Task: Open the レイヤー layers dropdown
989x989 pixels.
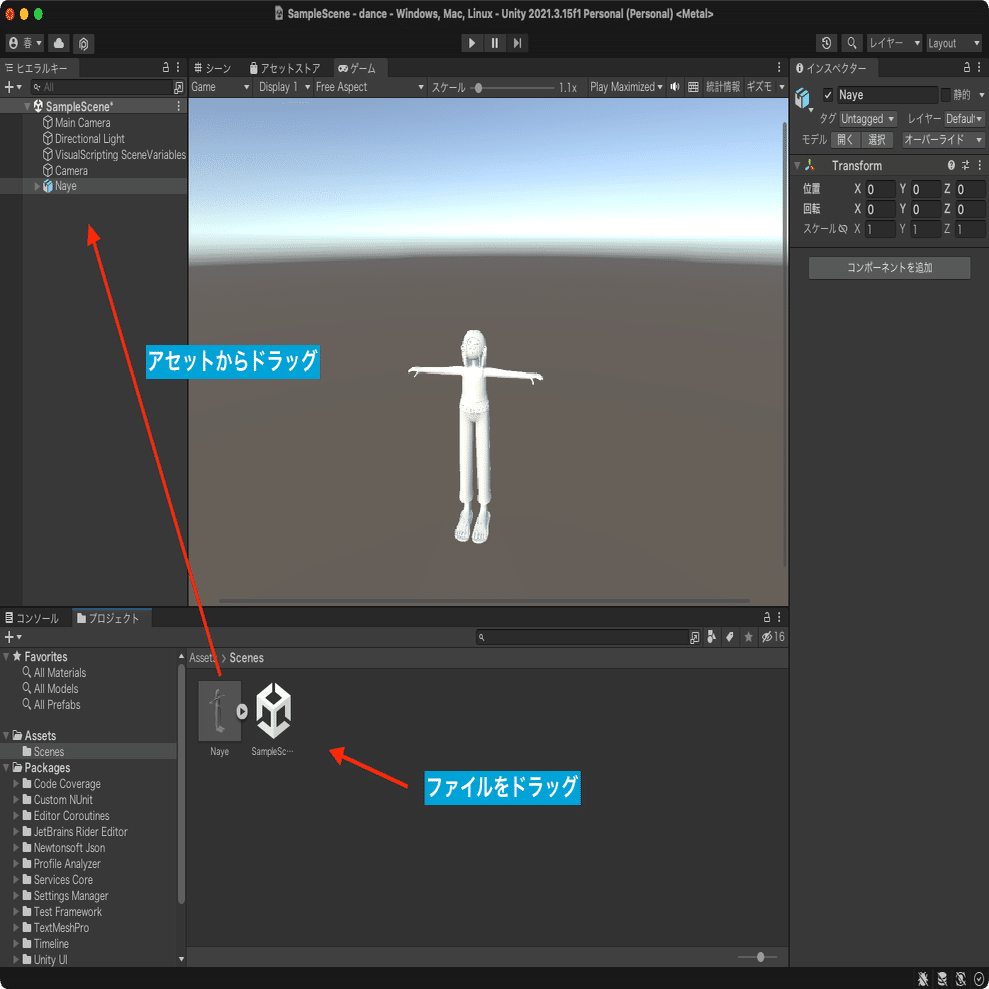Action: (x=894, y=43)
